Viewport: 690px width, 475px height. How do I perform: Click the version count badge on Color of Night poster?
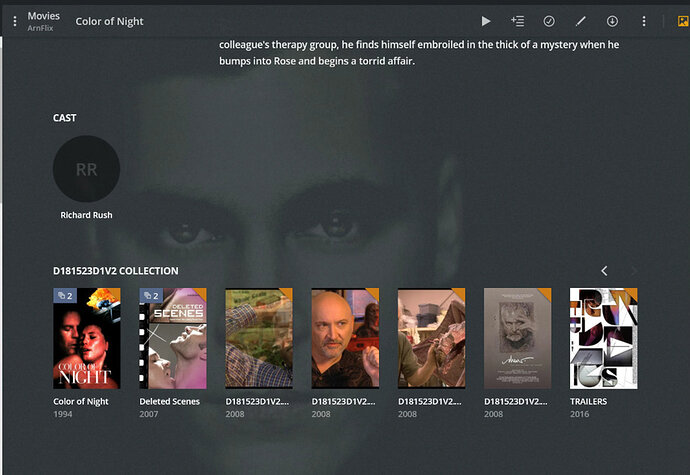(65, 296)
